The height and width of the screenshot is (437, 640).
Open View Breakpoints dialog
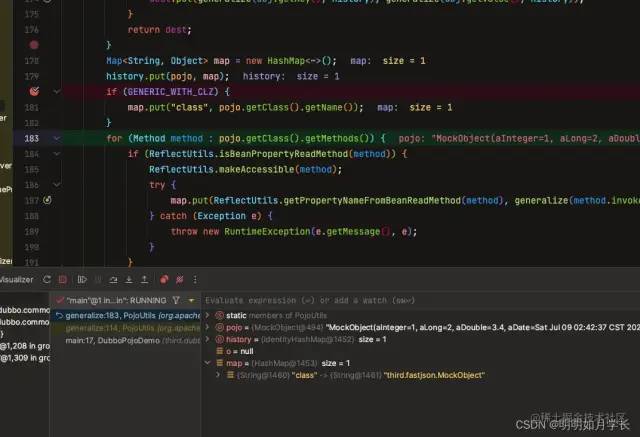point(164,280)
